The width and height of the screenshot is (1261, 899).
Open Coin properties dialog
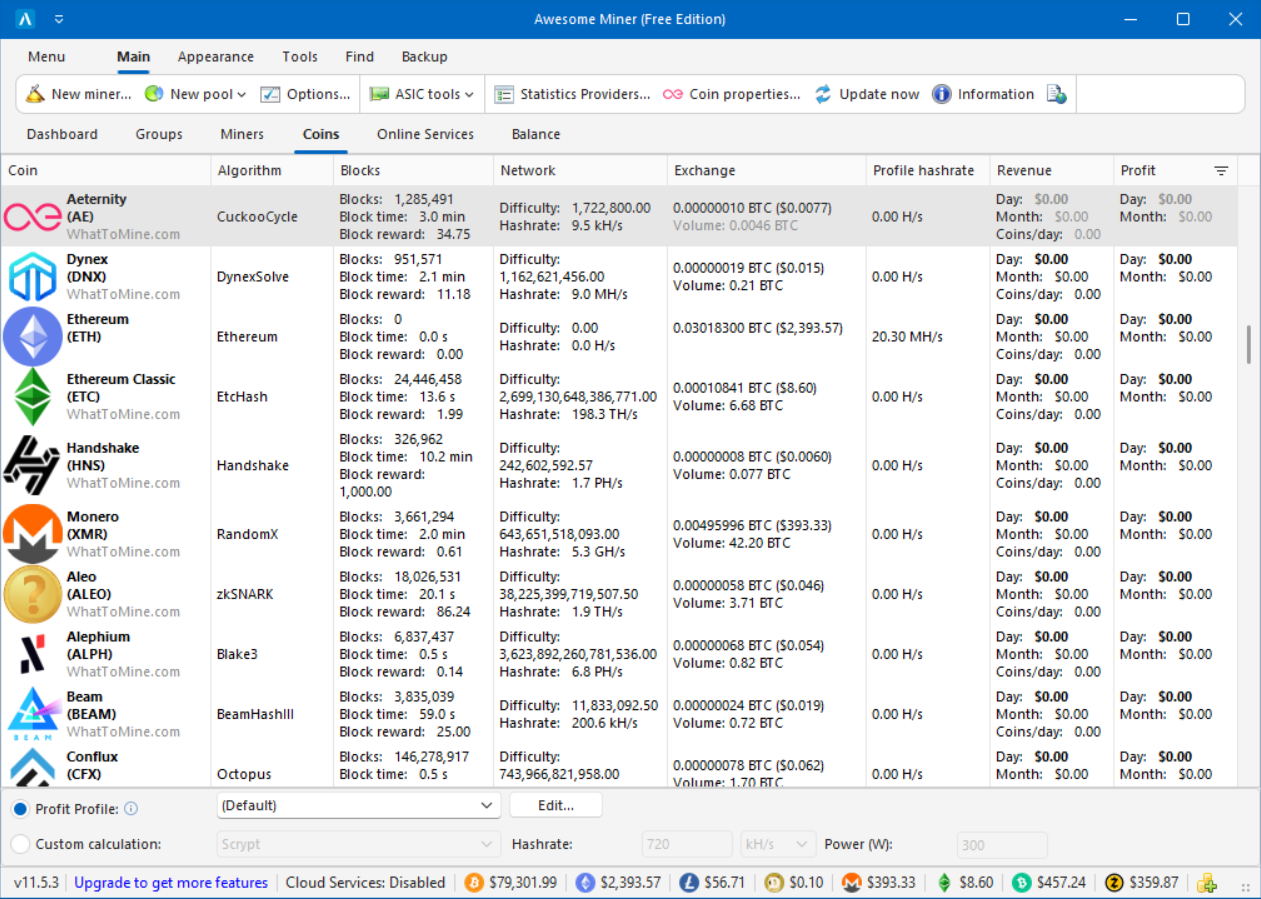(x=731, y=94)
